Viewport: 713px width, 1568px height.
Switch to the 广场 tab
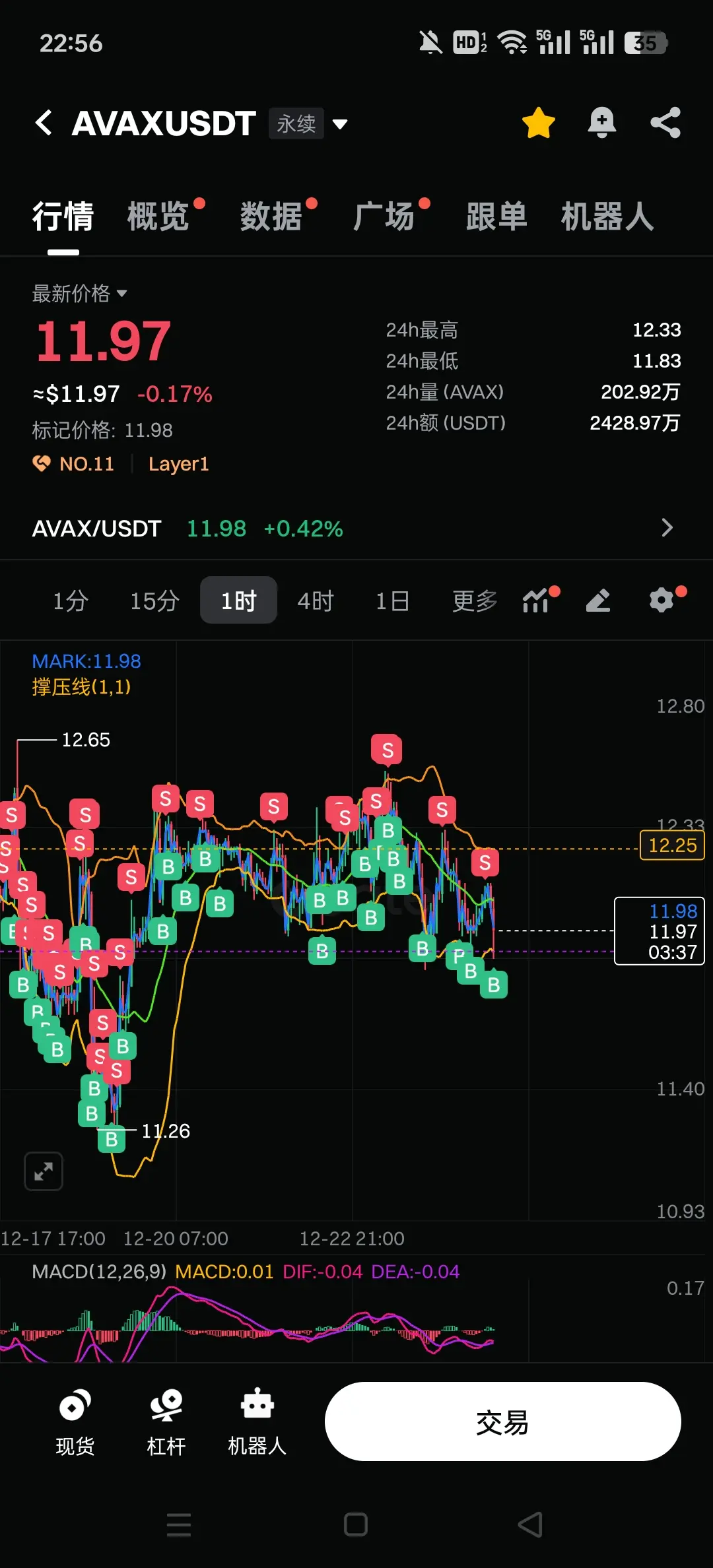[384, 216]
